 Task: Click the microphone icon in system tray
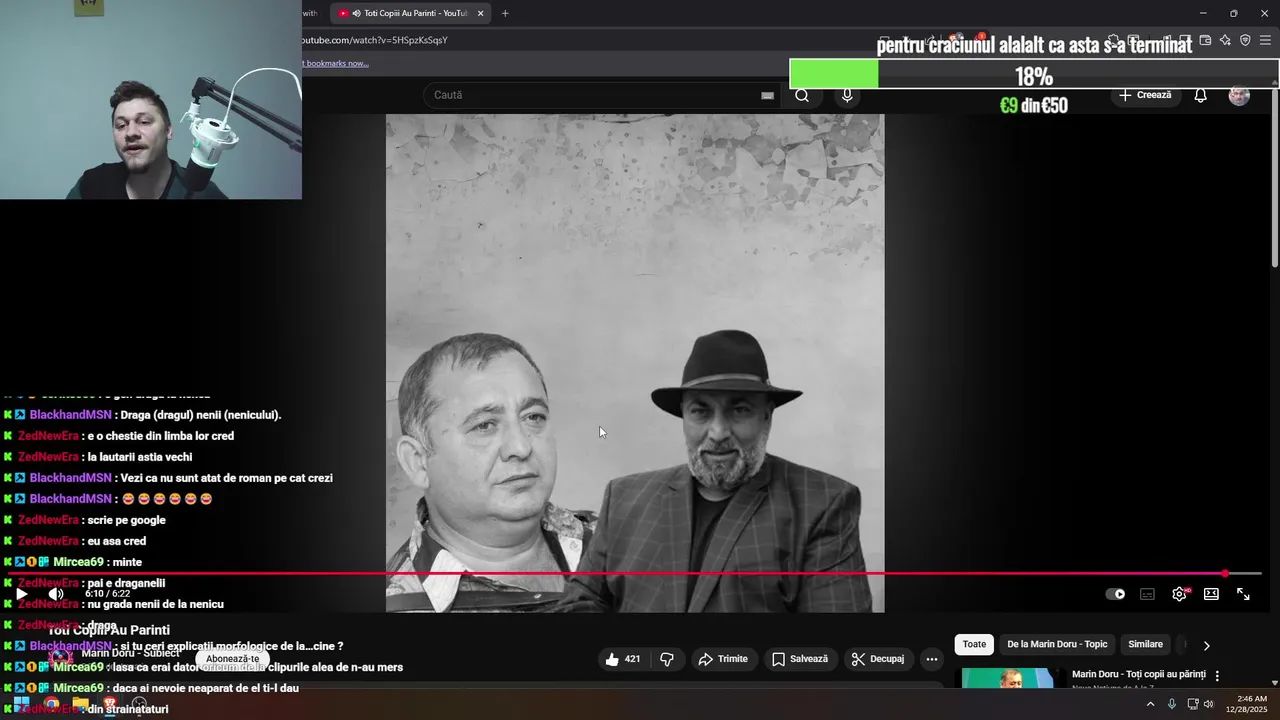(1172, 704)
